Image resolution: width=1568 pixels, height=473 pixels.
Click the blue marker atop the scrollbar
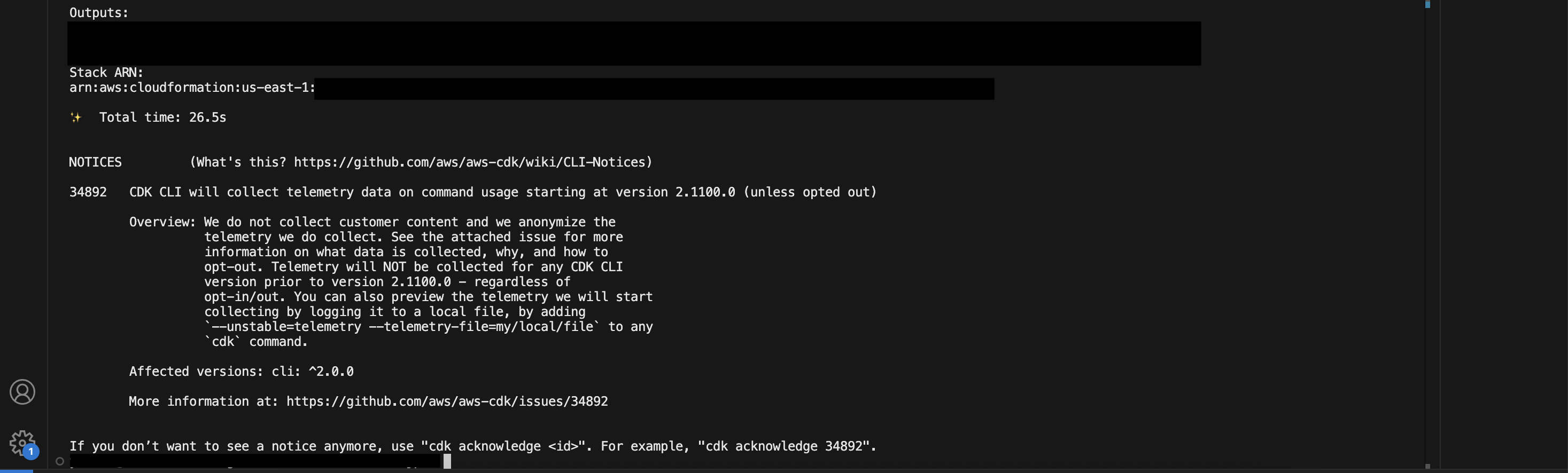click(1427, 5)
